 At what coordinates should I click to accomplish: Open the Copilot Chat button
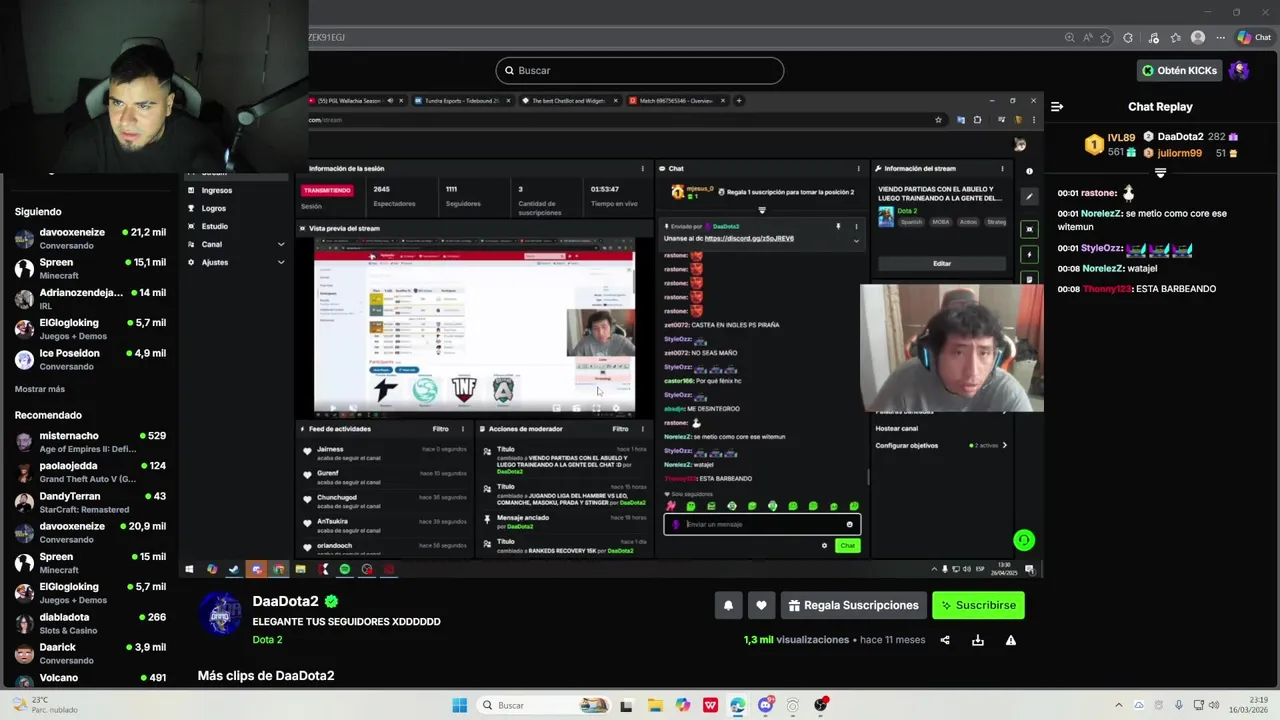[1254, 38]
